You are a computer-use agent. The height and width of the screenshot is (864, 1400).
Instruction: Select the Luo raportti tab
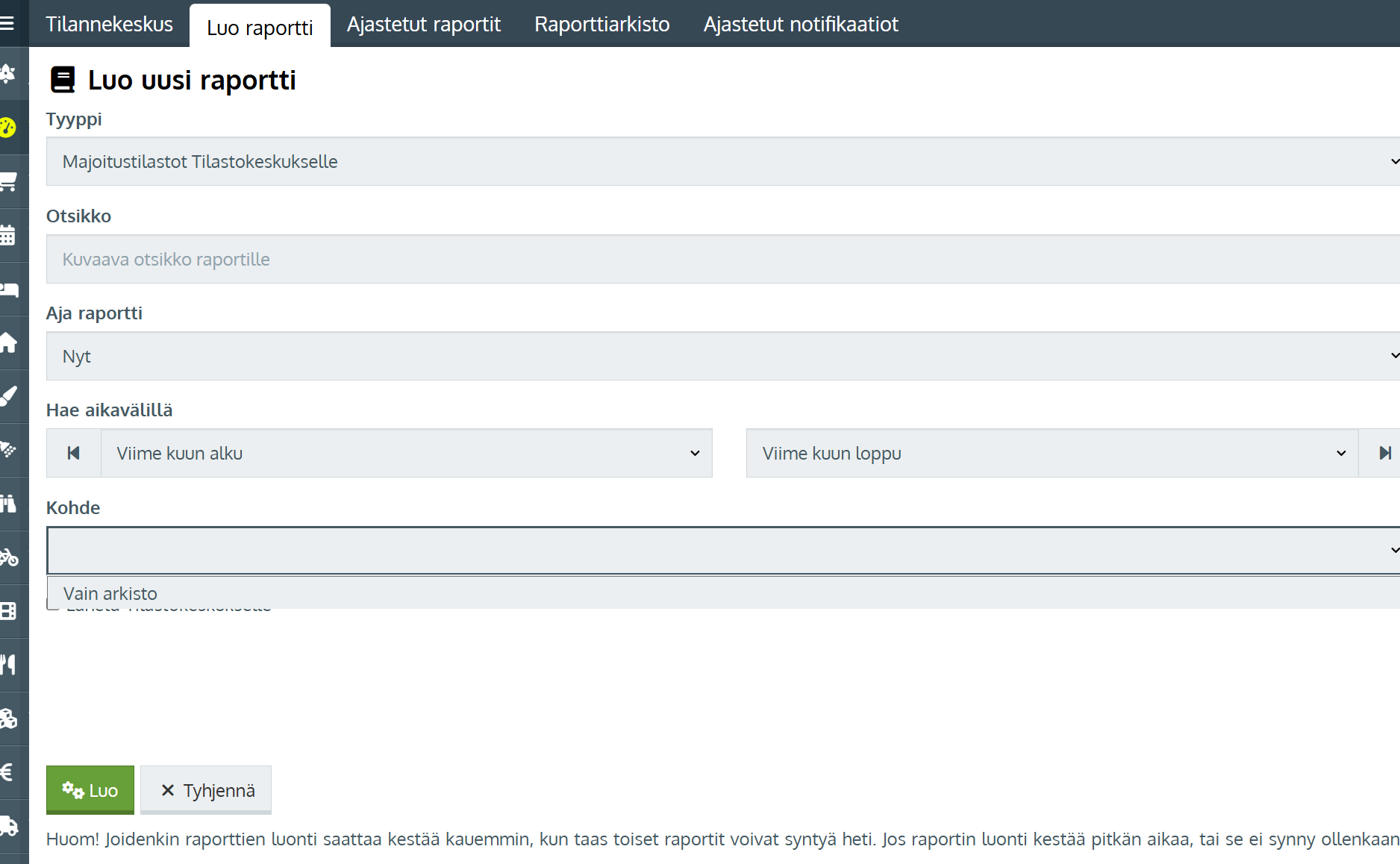coord(260,27)
